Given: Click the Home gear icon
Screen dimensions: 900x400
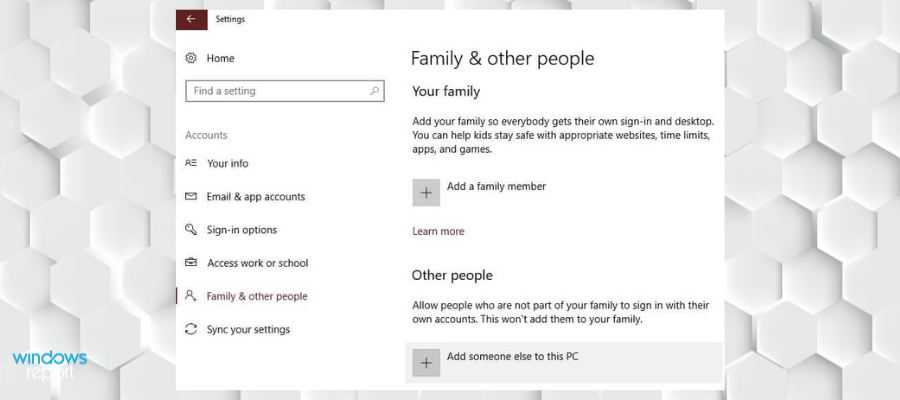Looking at the screenshot, I should coord(191,58).
